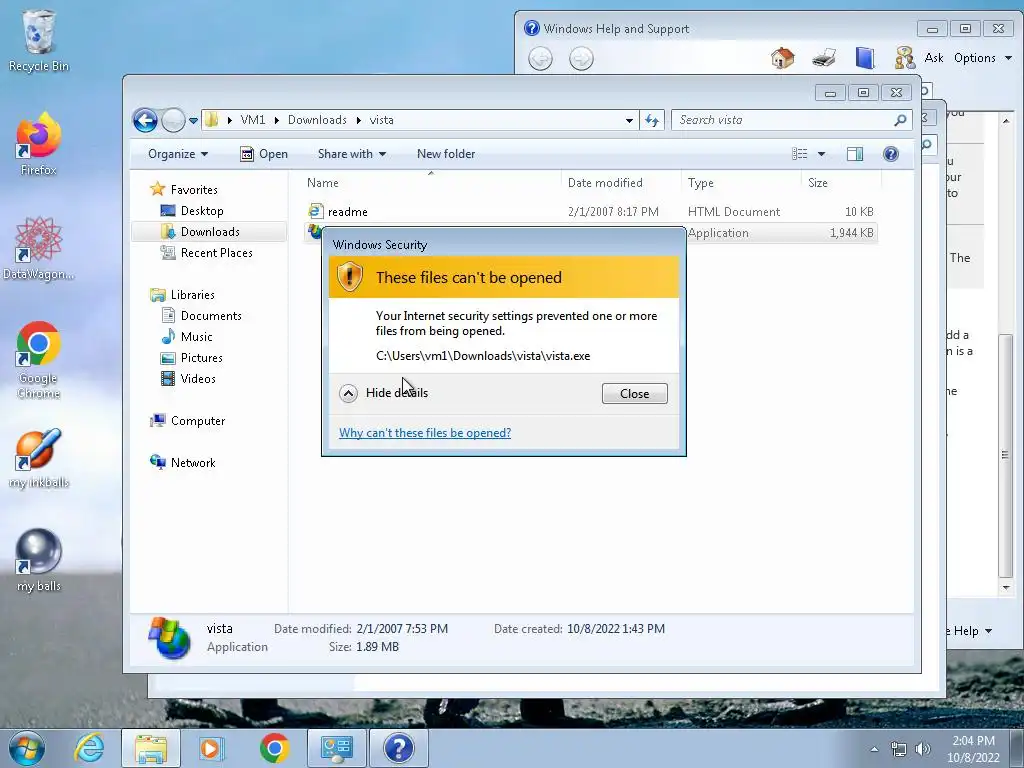Open Chrome from the taskbar

point(274,748)
